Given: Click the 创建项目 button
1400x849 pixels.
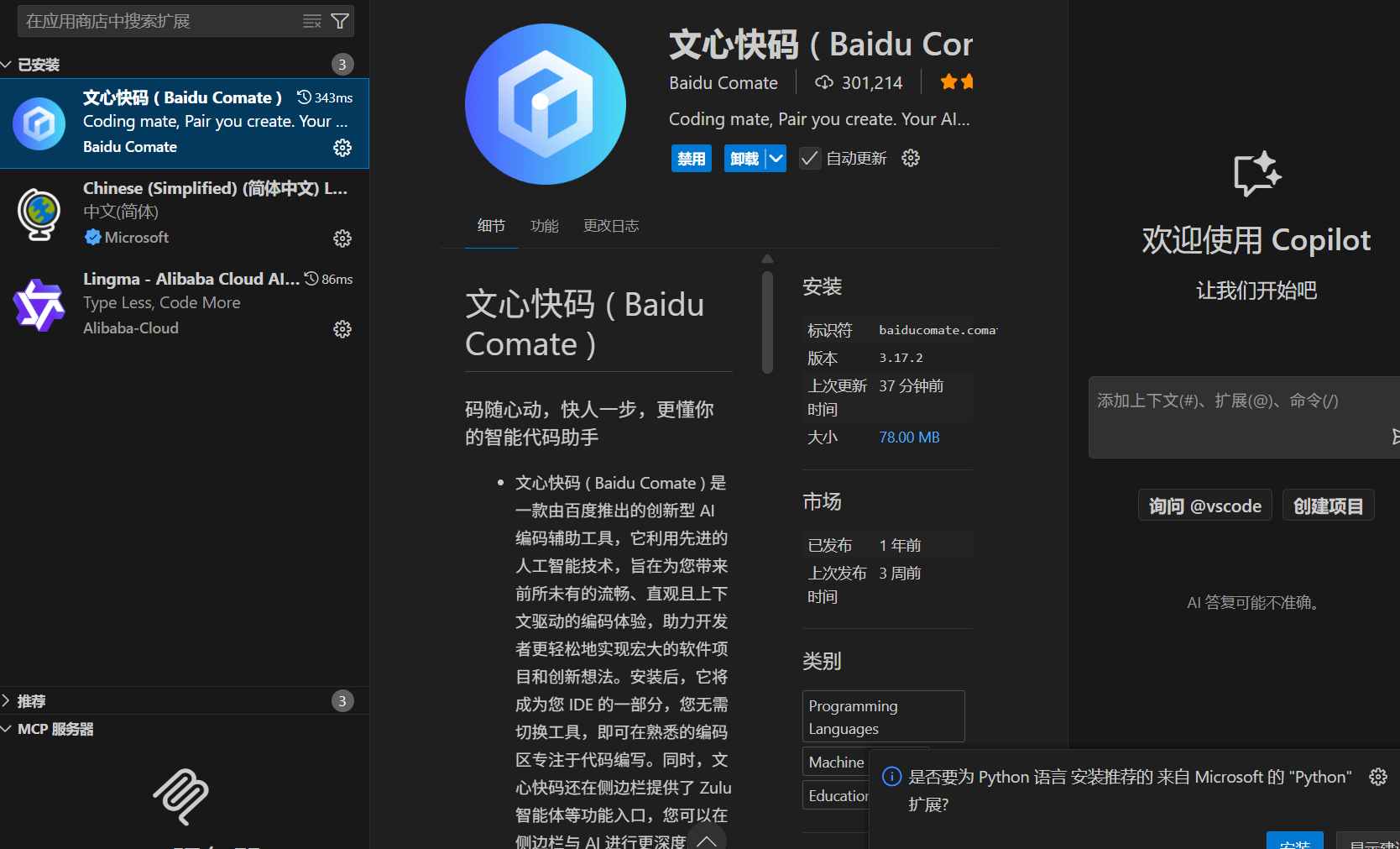Looking at the screenshot, I should coord(1328,506).
